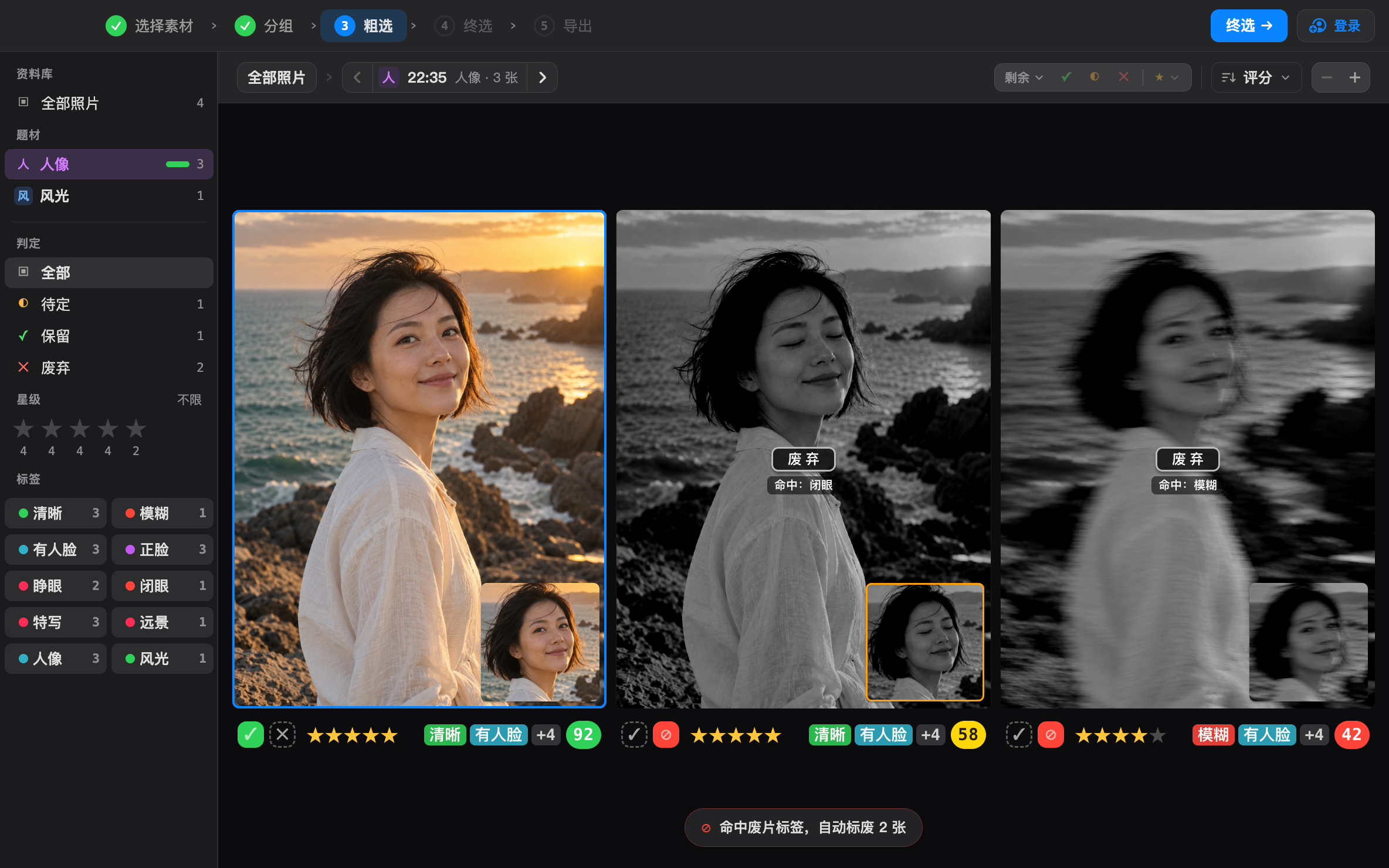Filter by pending half-circle icon in toolbar
The width and height of the screenshot is (1389, 868).
[1095, 77]
